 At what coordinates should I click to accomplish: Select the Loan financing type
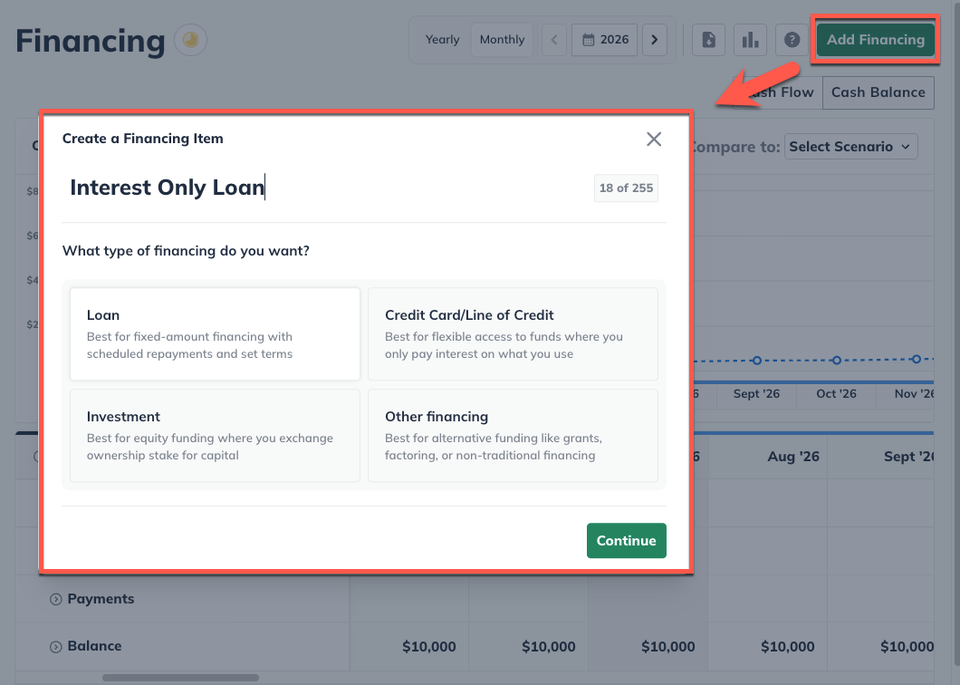click(x=215, y=334)
